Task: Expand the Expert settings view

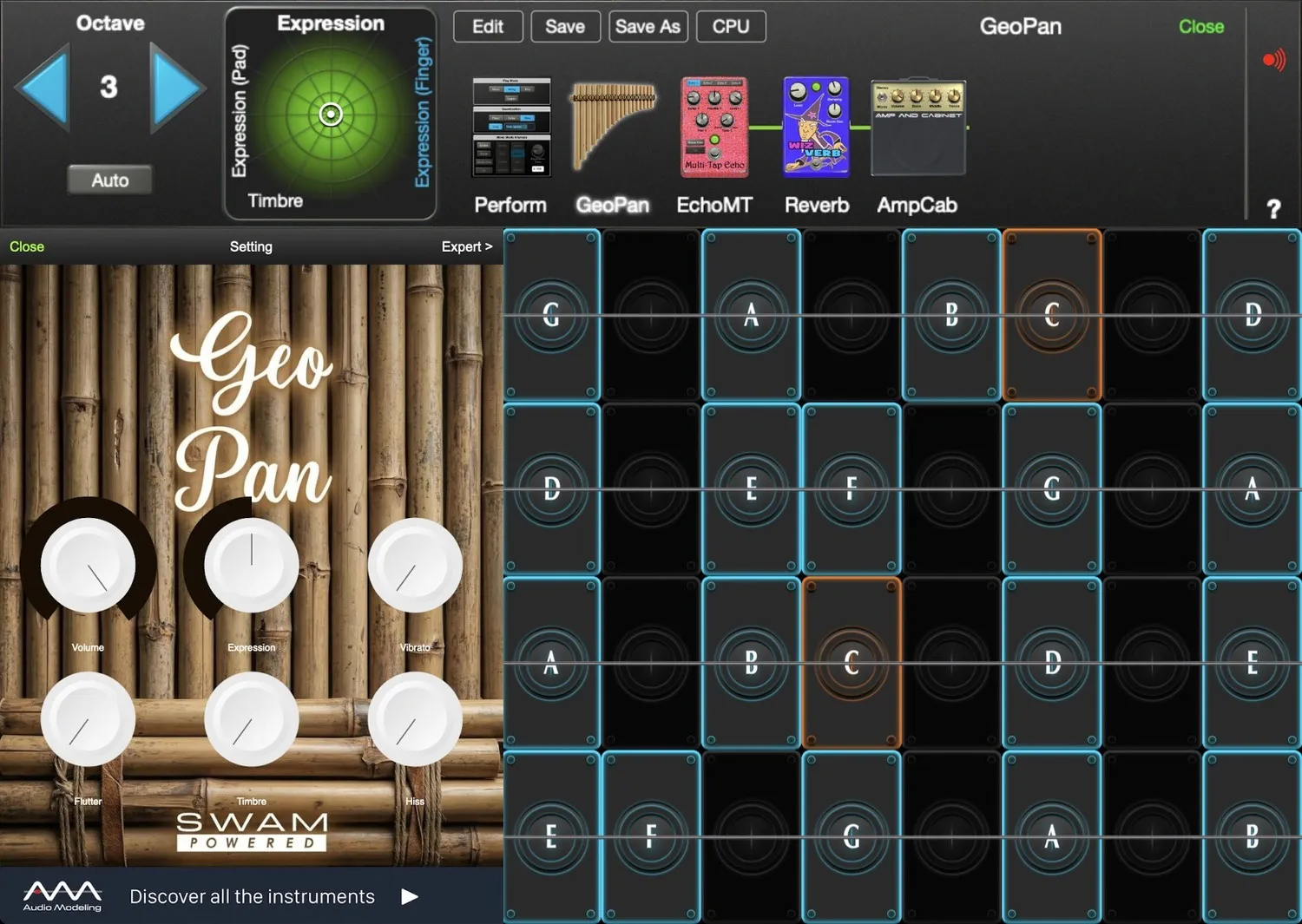Action: pos(467,246)
